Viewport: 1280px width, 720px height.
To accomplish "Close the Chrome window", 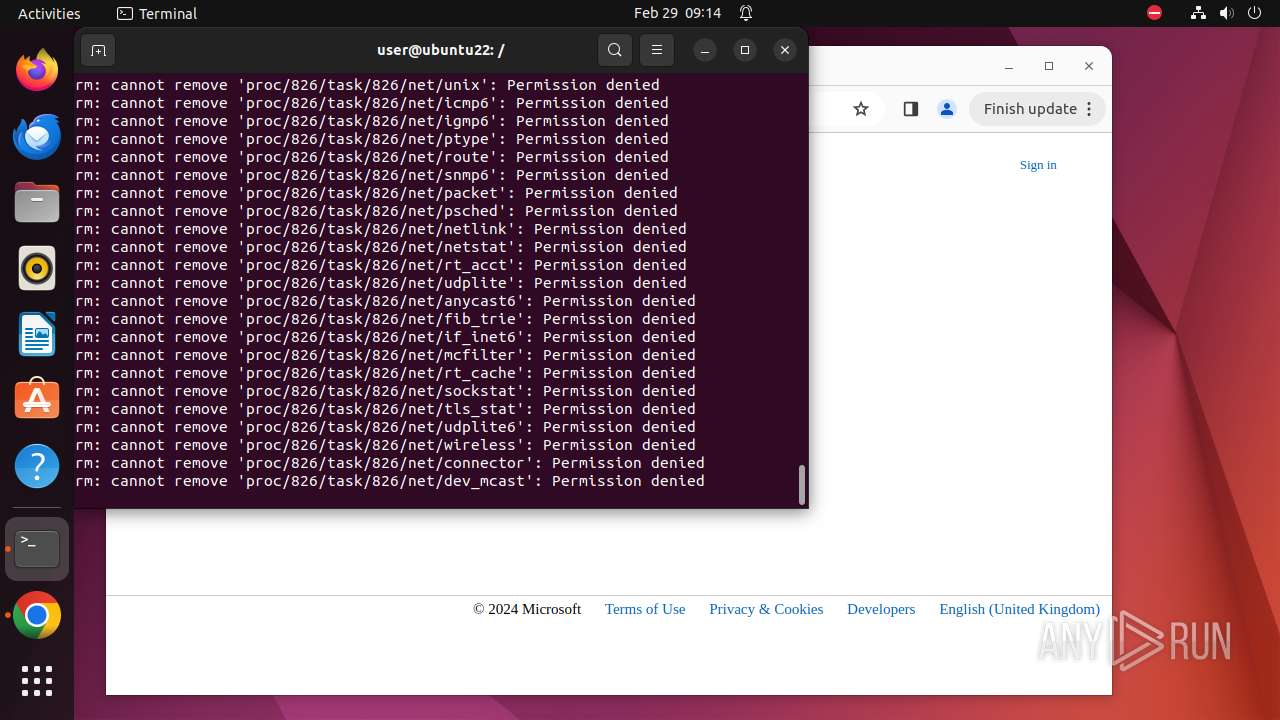I will click(x=1089, y=66).
